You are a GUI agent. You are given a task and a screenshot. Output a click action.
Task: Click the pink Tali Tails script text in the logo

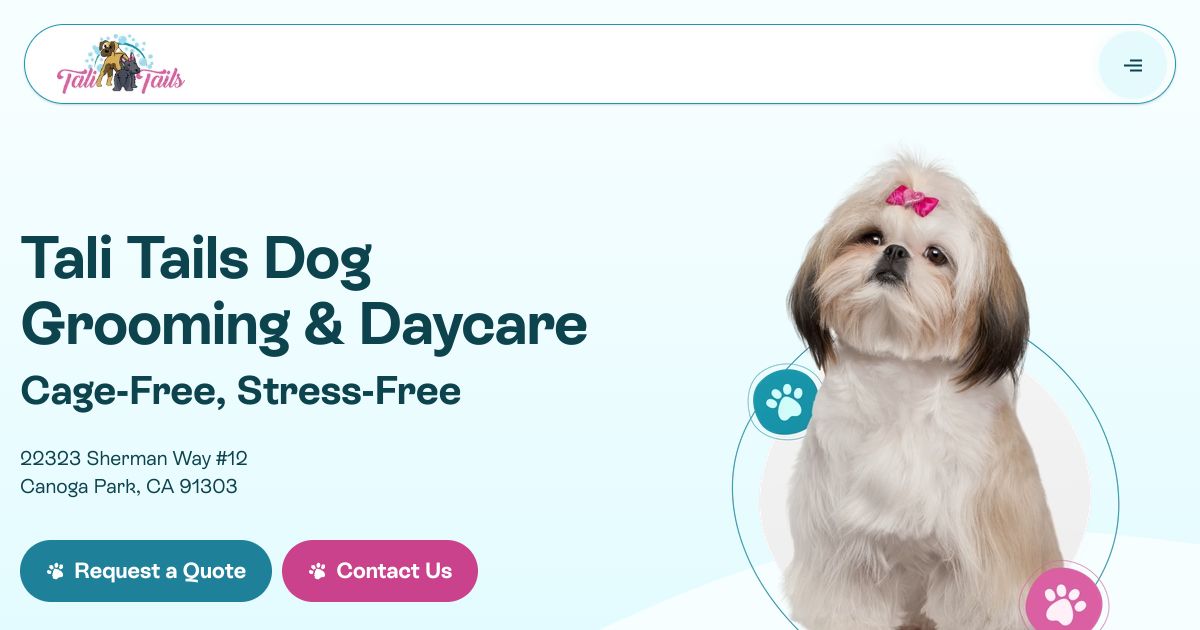(x=121, y=81)
